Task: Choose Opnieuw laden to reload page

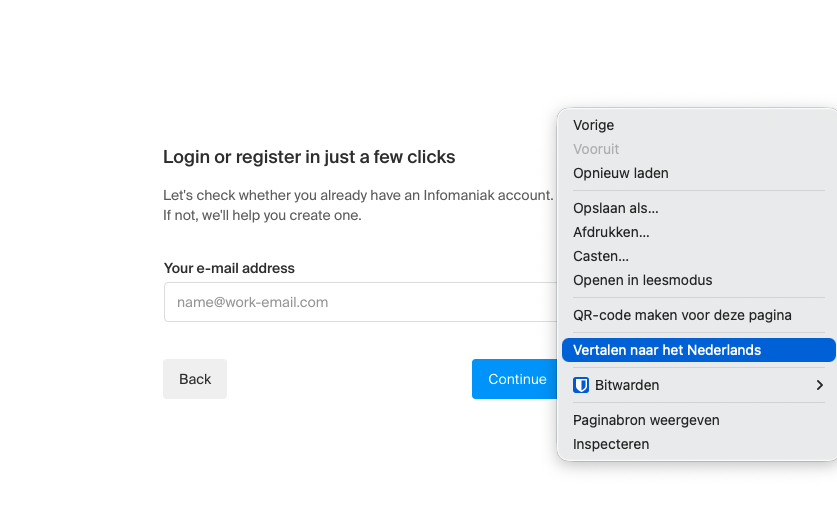Action: coord(621,173)
